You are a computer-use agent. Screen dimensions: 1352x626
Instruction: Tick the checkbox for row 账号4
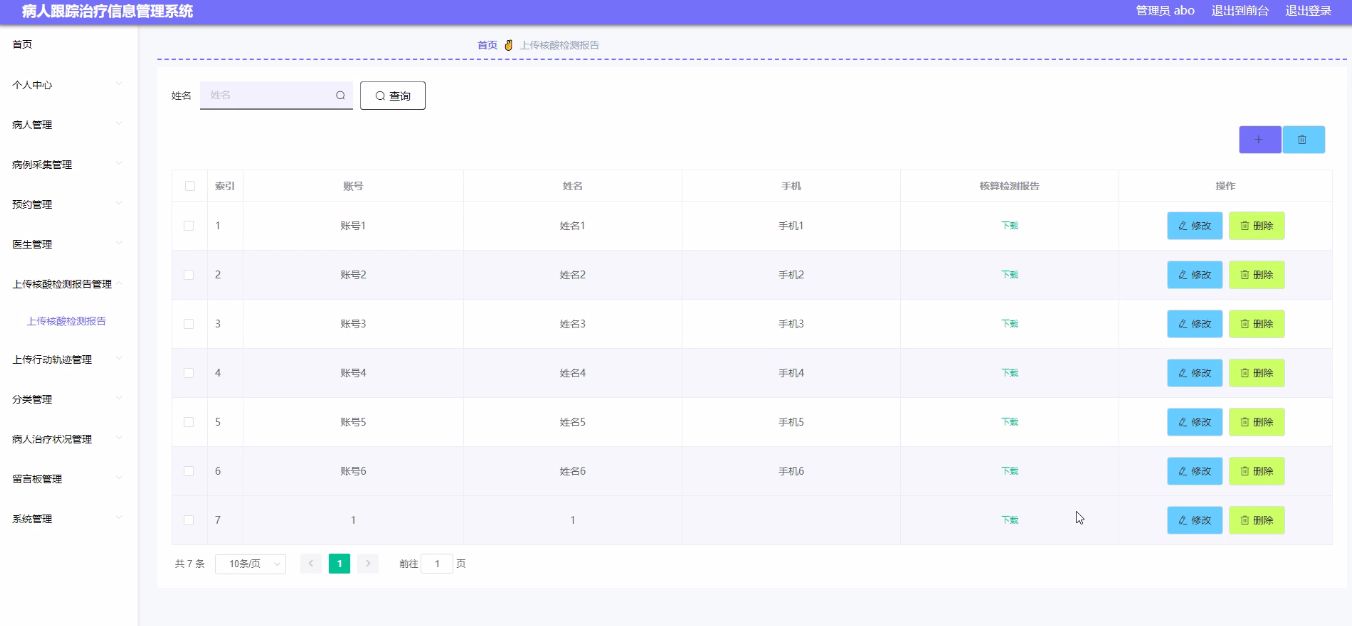pos(189,373)
